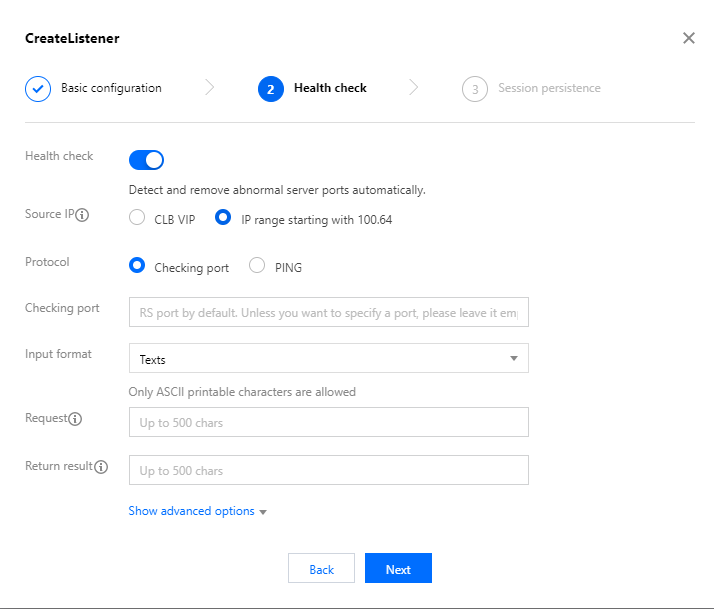Select the CLB VIP radio button

point(138,219)
